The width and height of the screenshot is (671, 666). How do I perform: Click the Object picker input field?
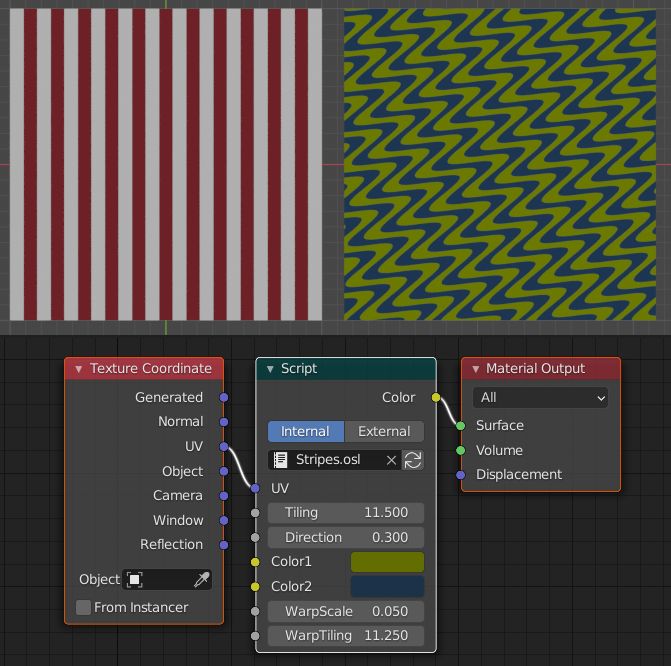coord(167,580)
